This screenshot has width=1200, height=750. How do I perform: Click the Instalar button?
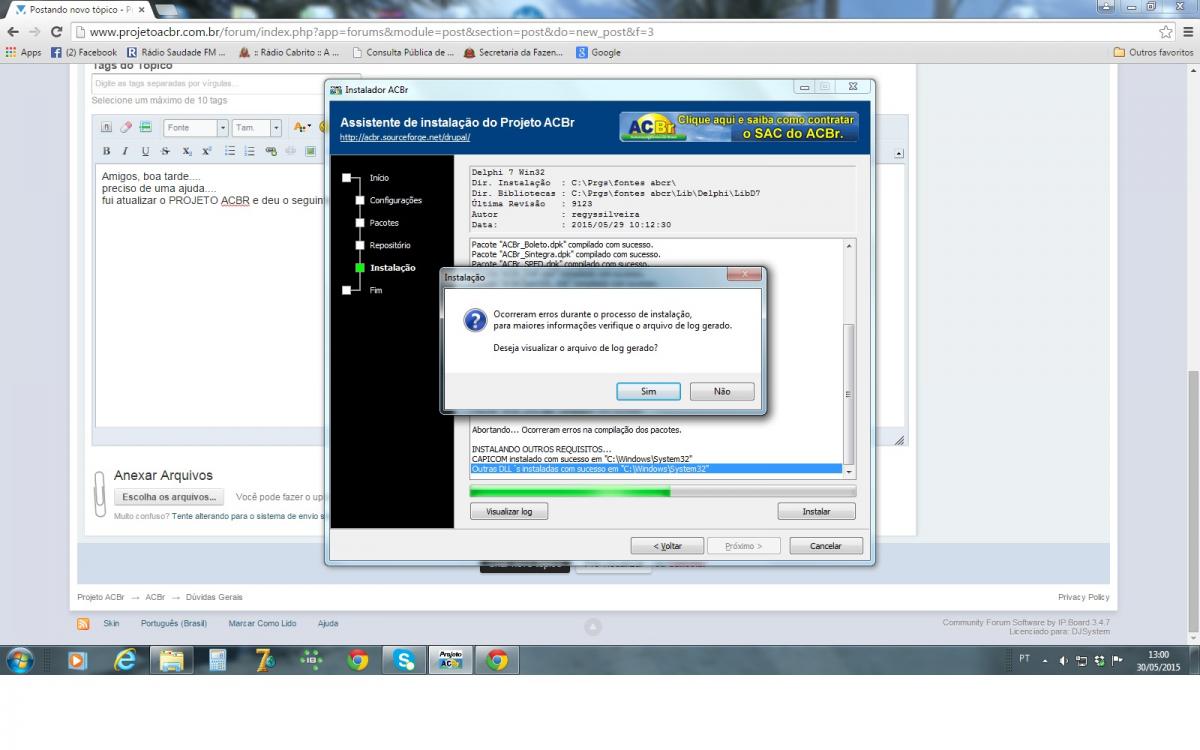[816, 511]
